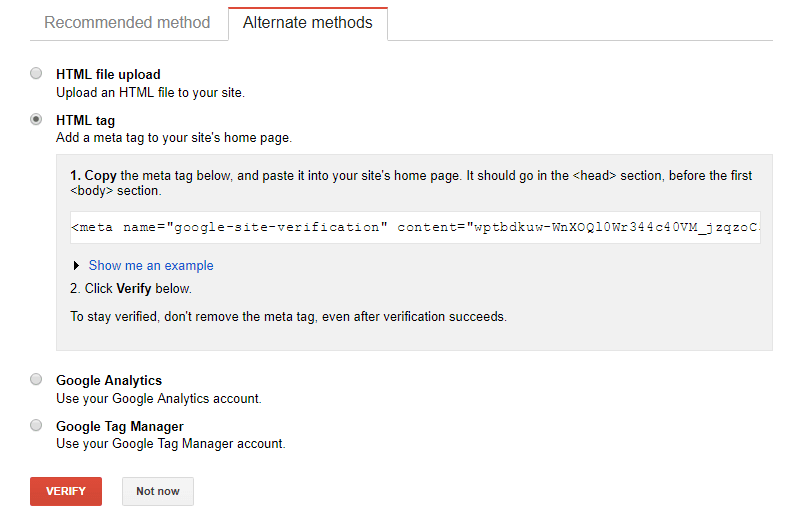803x515 pixels.
Task: Choose the HTML tag radio option
Action: tap(37, 119)
